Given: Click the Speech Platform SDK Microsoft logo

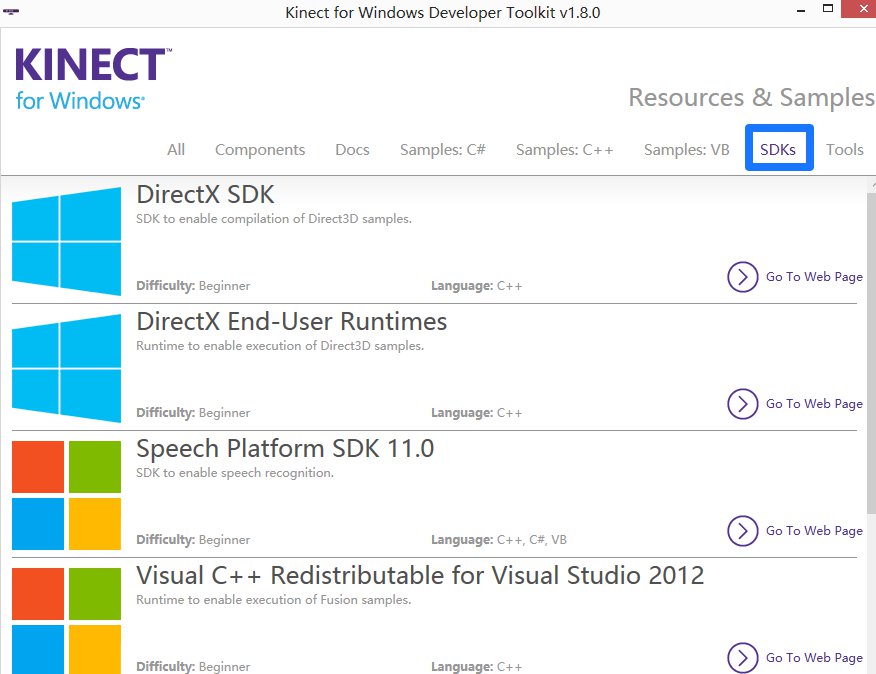Looking at the screenshot, I should point(66,495).
